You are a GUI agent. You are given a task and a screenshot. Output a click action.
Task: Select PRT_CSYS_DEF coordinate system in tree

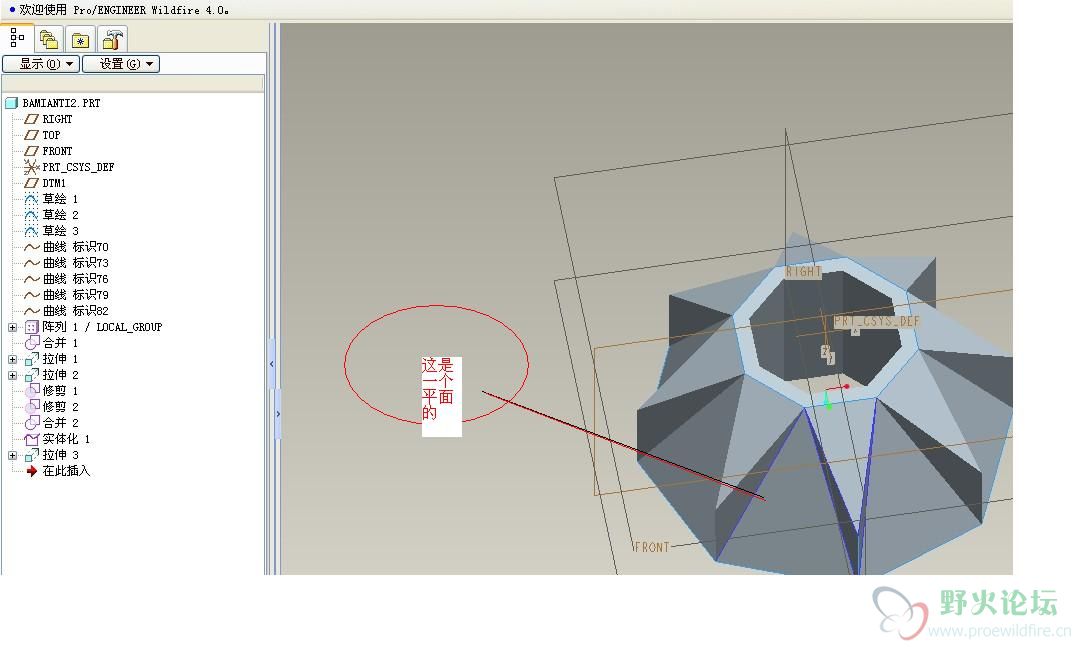coord(78,167)
